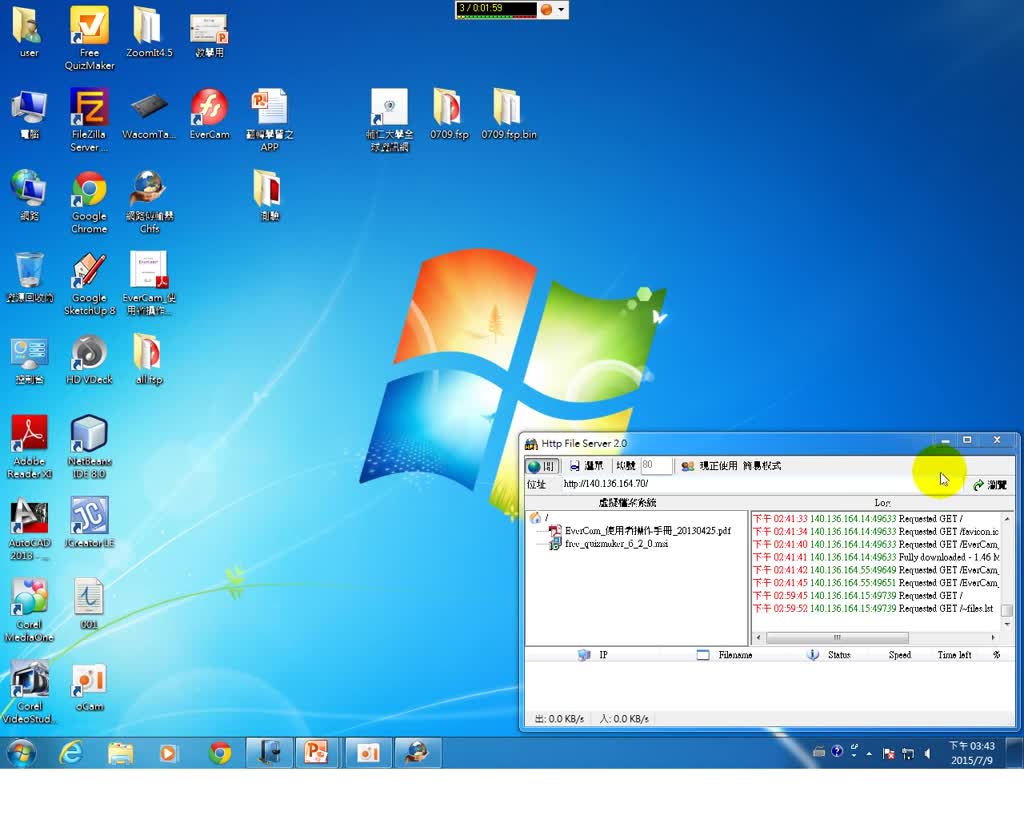
Task: Select the 0709.fsp folder icon
Action: tap(449, 115)
